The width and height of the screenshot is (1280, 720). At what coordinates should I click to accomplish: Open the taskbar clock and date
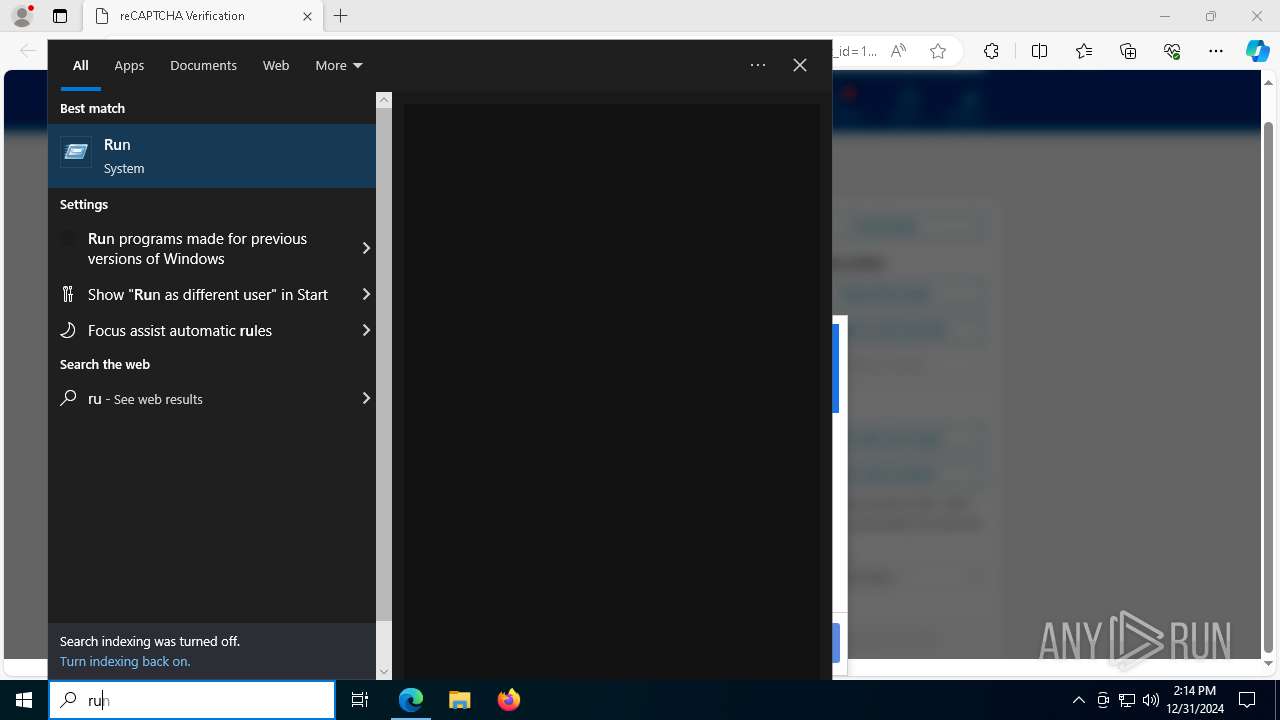tap(1195, 700)
